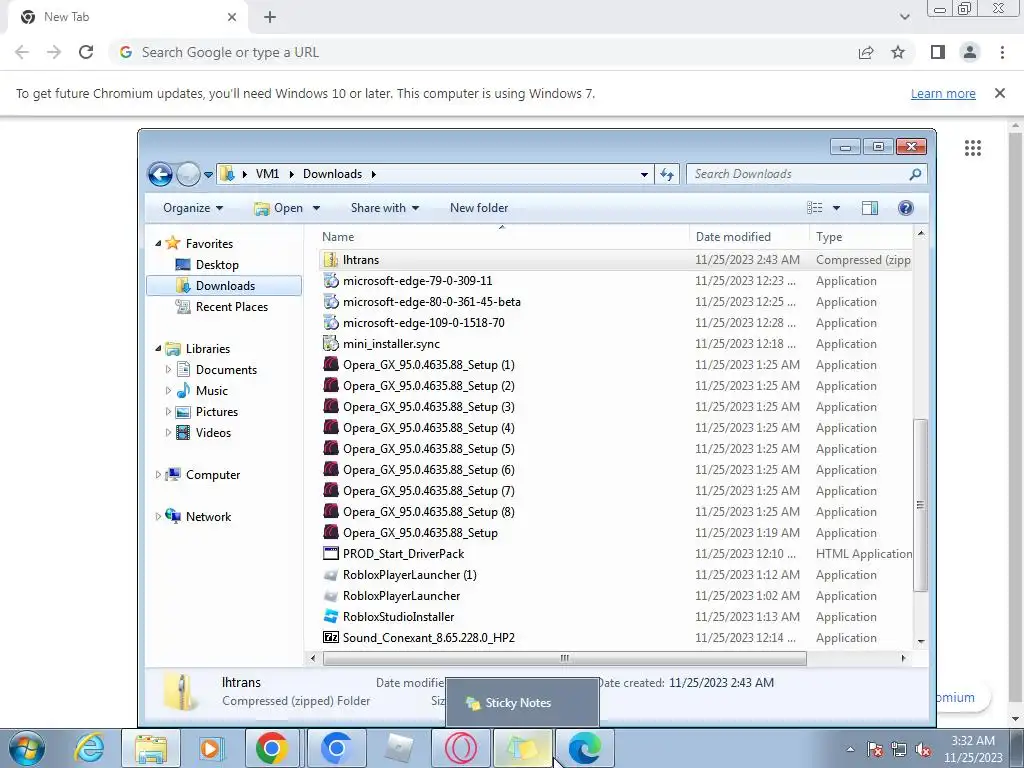Select microsoft-edge-80-0-361-45-beta file

pyautogui.click(x=431, y=302)
